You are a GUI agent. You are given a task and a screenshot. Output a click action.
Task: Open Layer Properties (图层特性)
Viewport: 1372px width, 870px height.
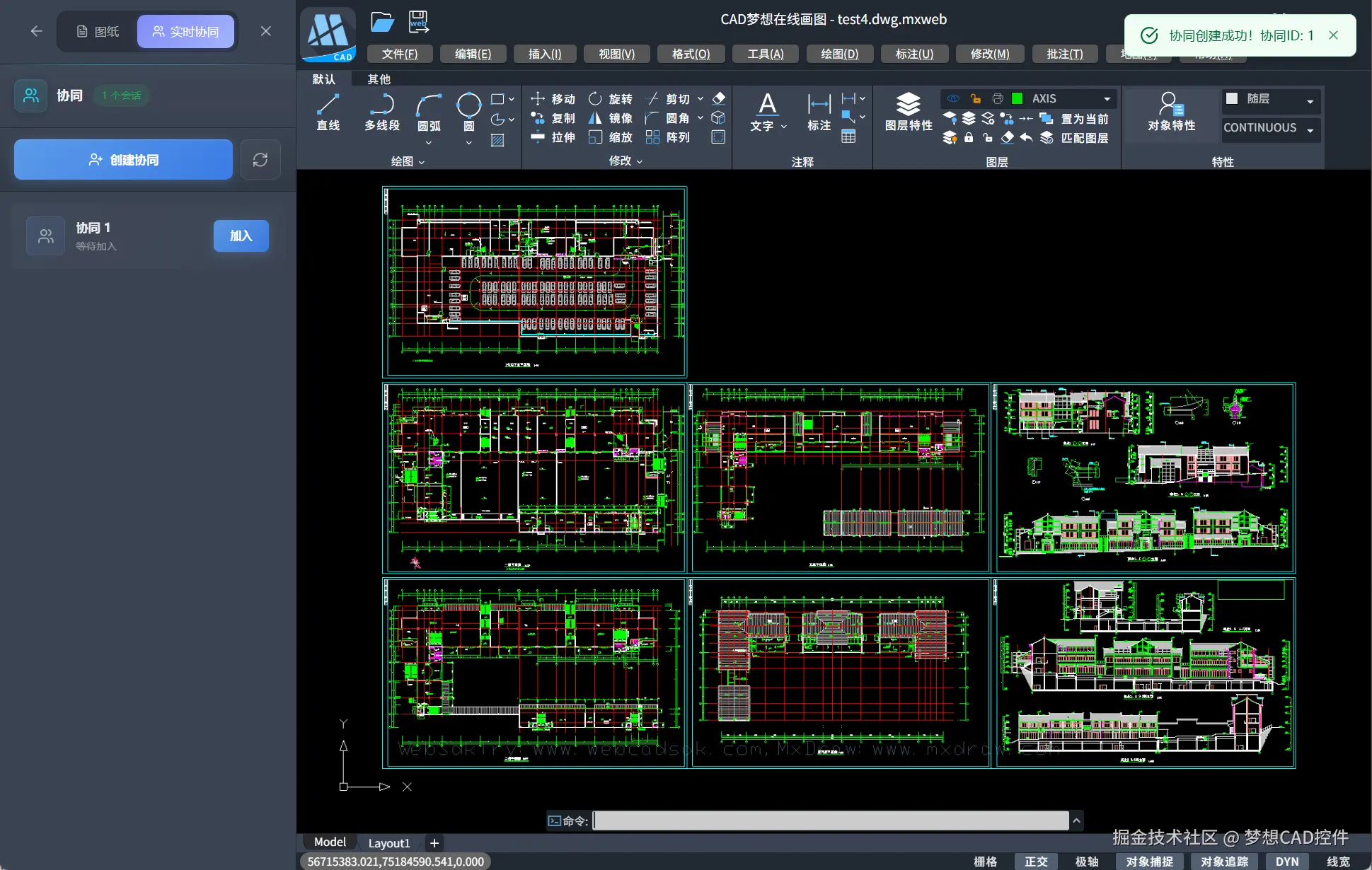[909, 112]
